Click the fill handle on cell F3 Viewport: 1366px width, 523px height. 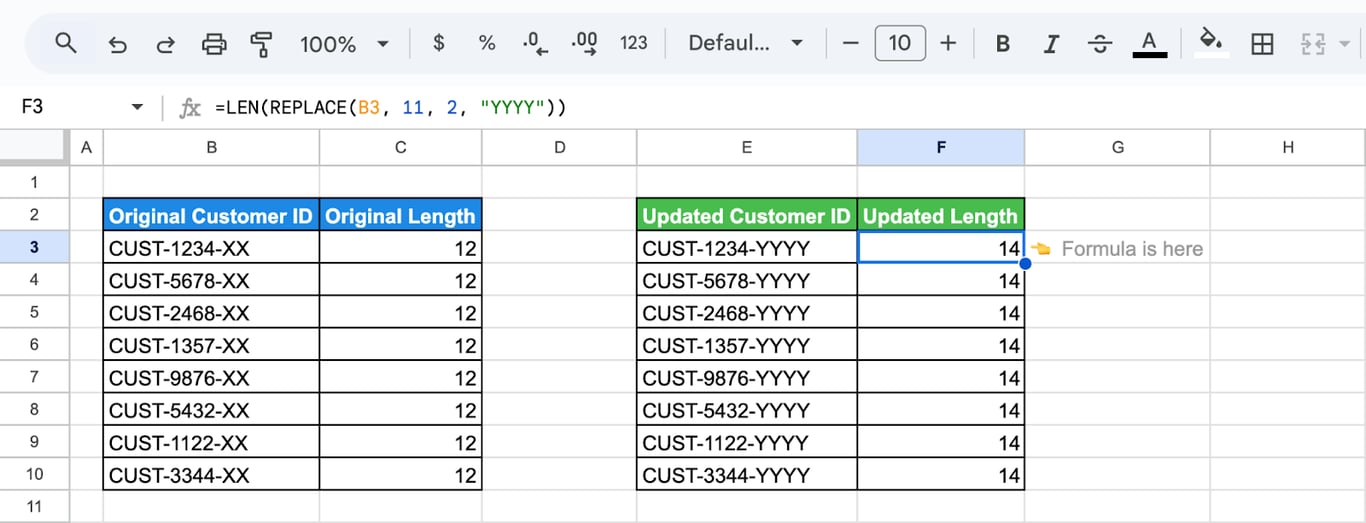coord(1025,263)
